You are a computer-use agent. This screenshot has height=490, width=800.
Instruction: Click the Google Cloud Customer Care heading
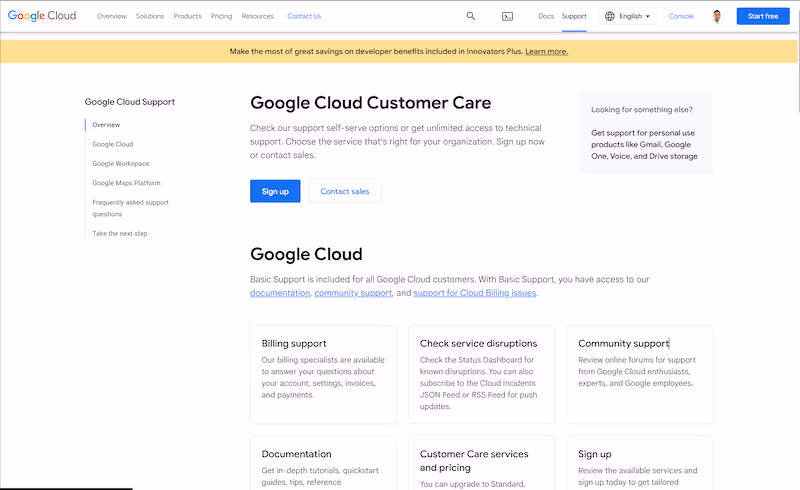click(x=370, y=103)
